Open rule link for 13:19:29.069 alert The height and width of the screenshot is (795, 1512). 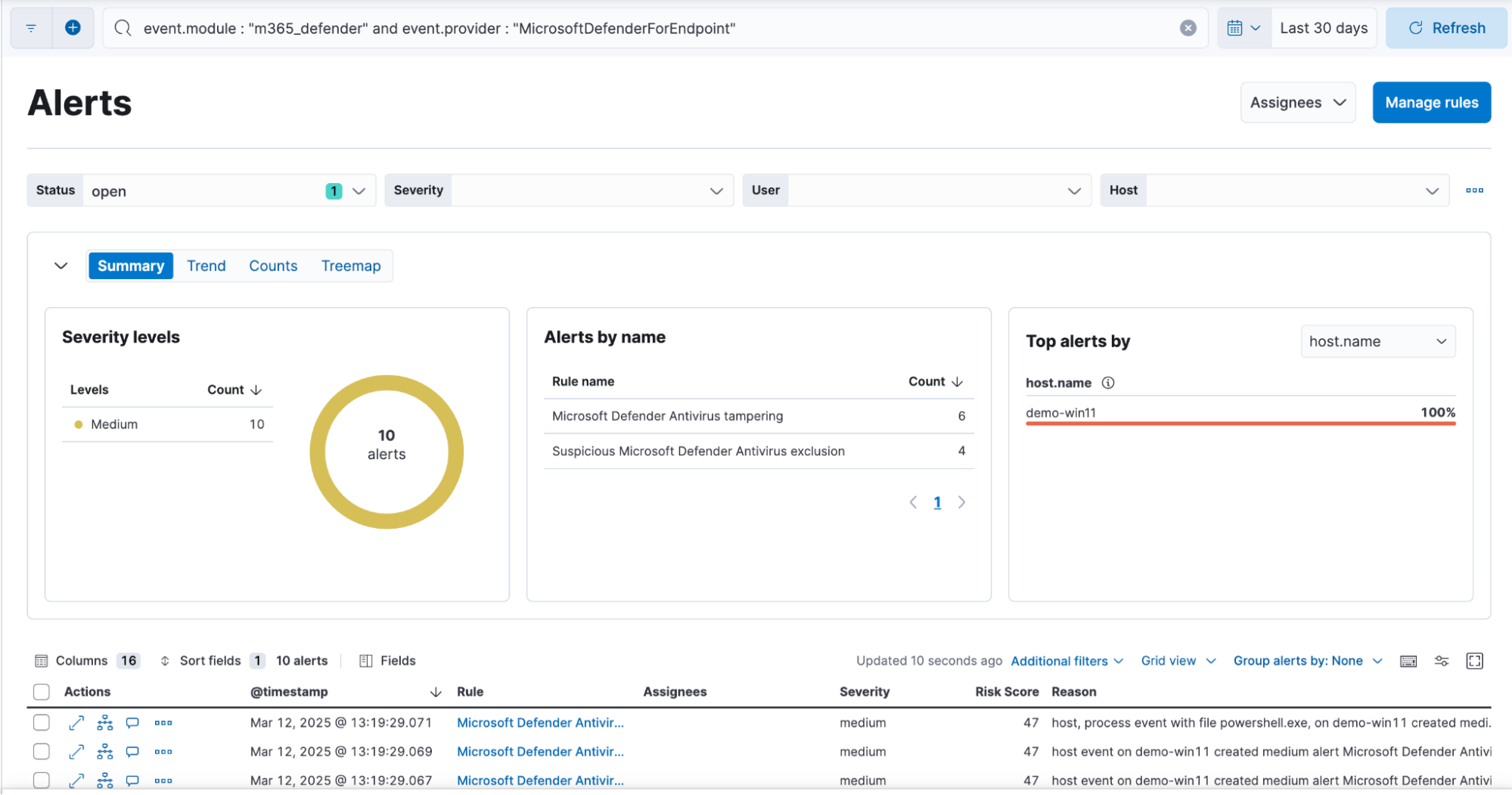pyautogui.click(x=540, y=751)
